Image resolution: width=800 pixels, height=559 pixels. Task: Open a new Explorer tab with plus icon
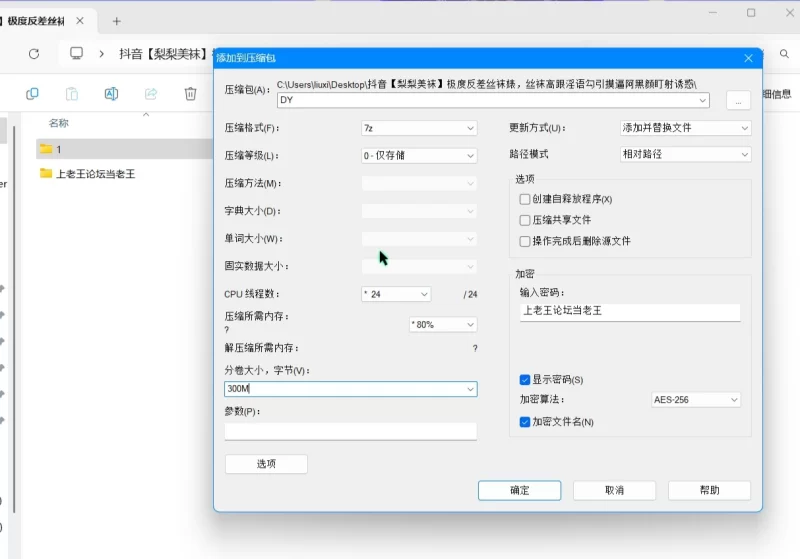pyautogui.click(x=117, y=21)
